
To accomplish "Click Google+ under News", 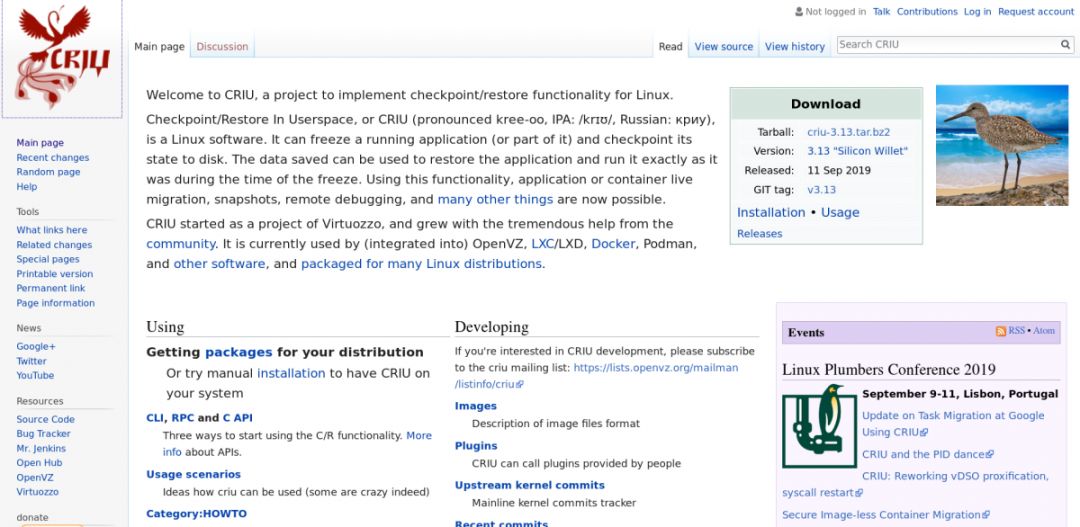I will click(36, 347).
